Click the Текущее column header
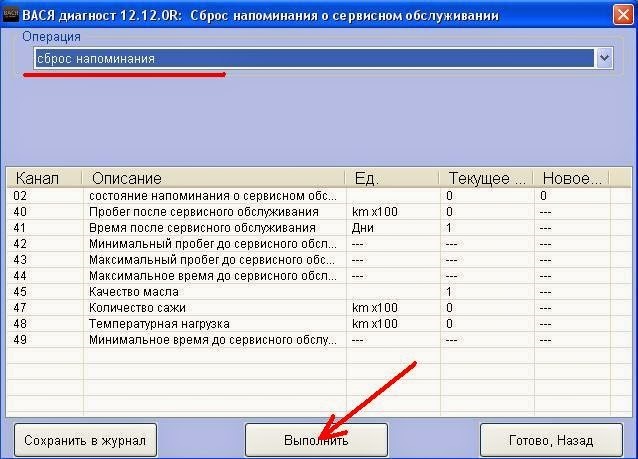This screenshot has width=638, height=459. (x=486, y=178)
